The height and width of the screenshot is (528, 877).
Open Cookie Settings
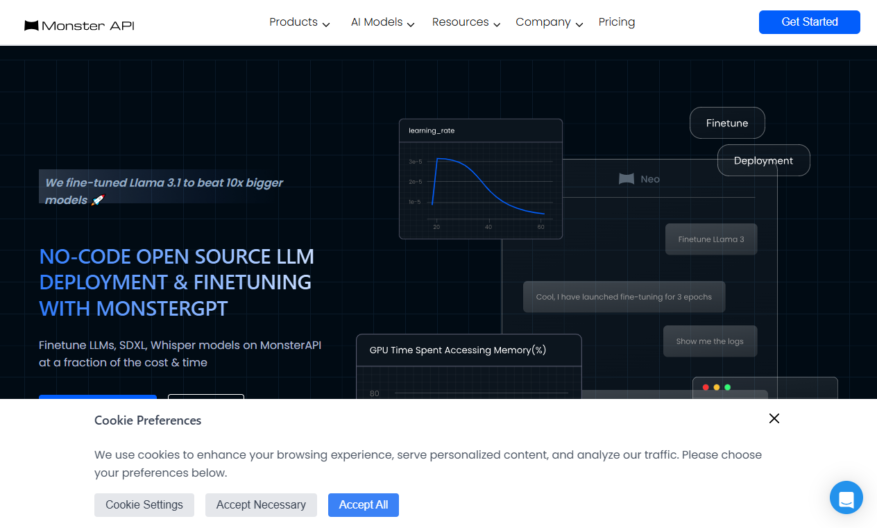tap(144, 505)
